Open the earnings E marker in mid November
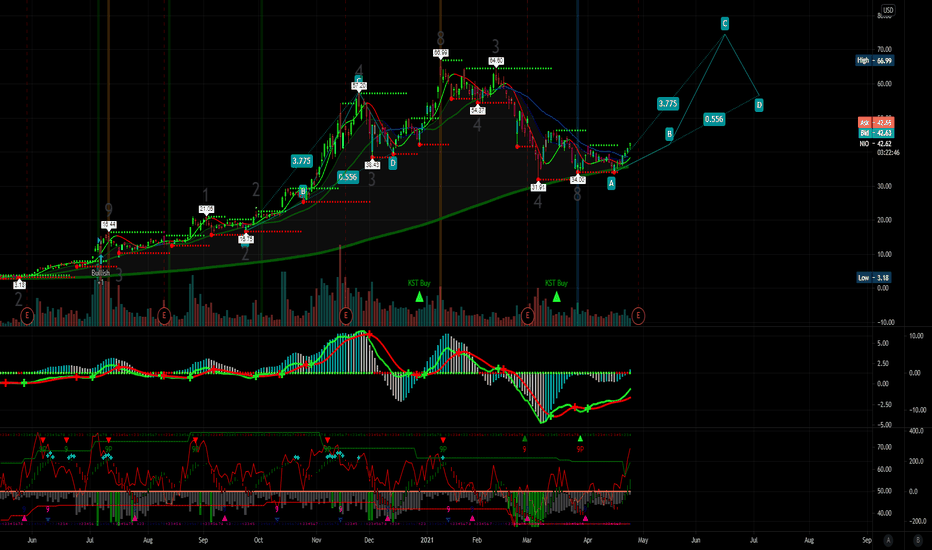This screenshot has height=550, width=932. click(x=345, y=316)
